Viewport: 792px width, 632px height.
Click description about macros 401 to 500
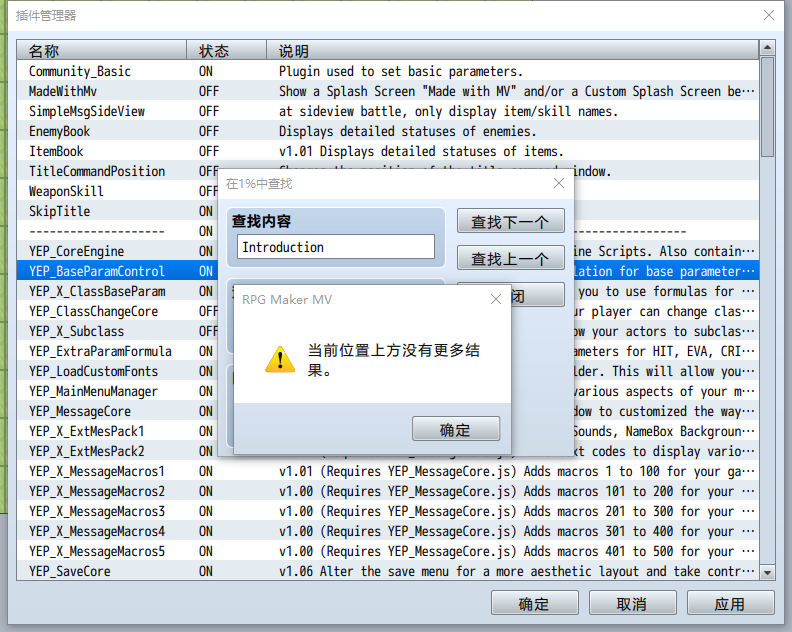click(x=517, y=551)
